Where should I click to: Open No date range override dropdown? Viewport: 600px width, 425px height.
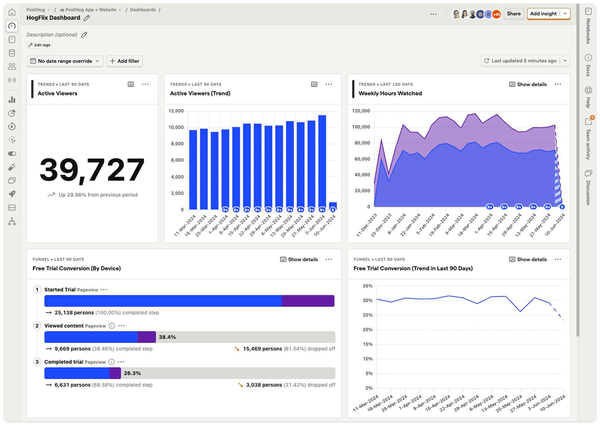[65, 61]
